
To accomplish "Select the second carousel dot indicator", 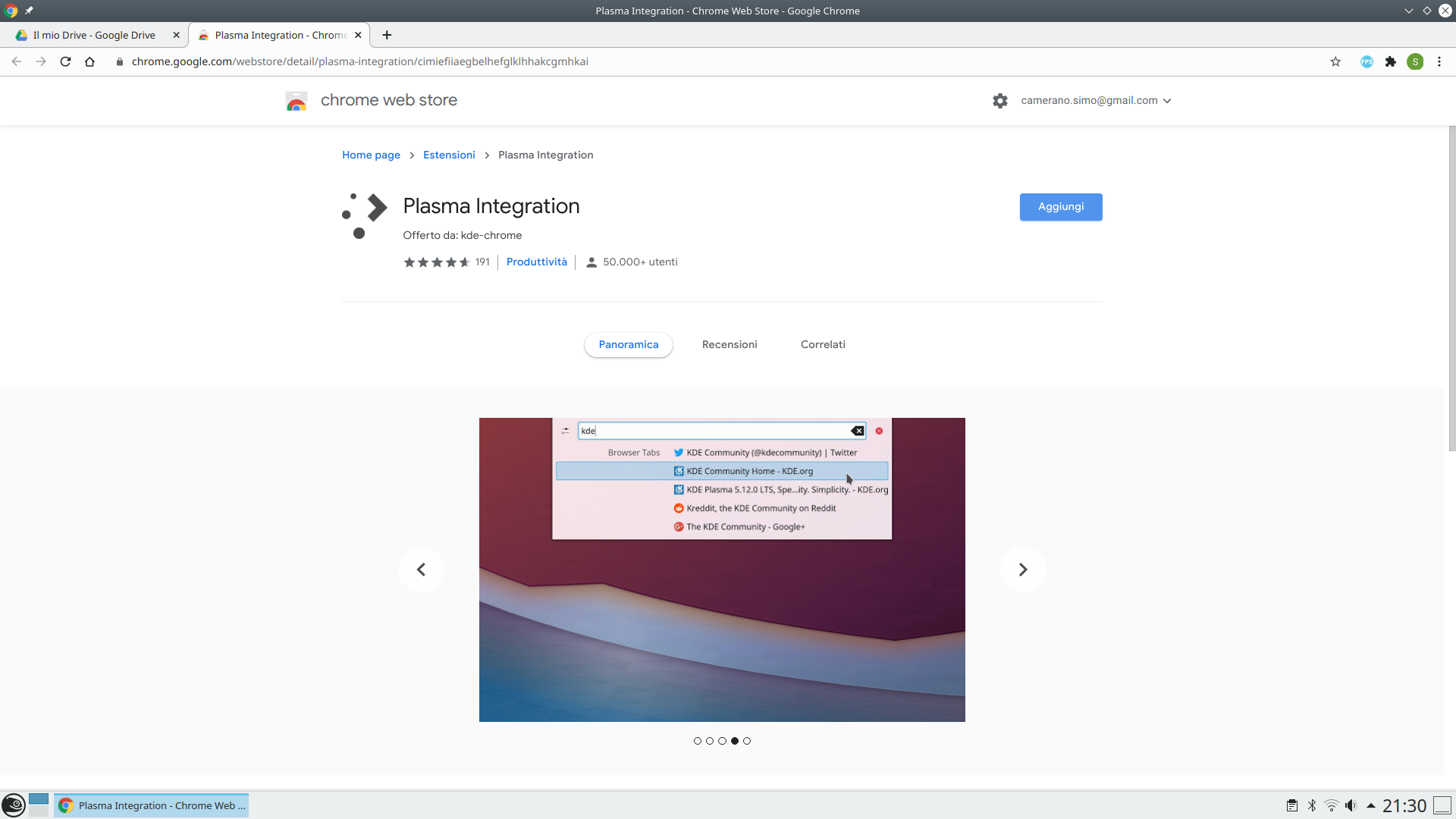I will 710,741.
